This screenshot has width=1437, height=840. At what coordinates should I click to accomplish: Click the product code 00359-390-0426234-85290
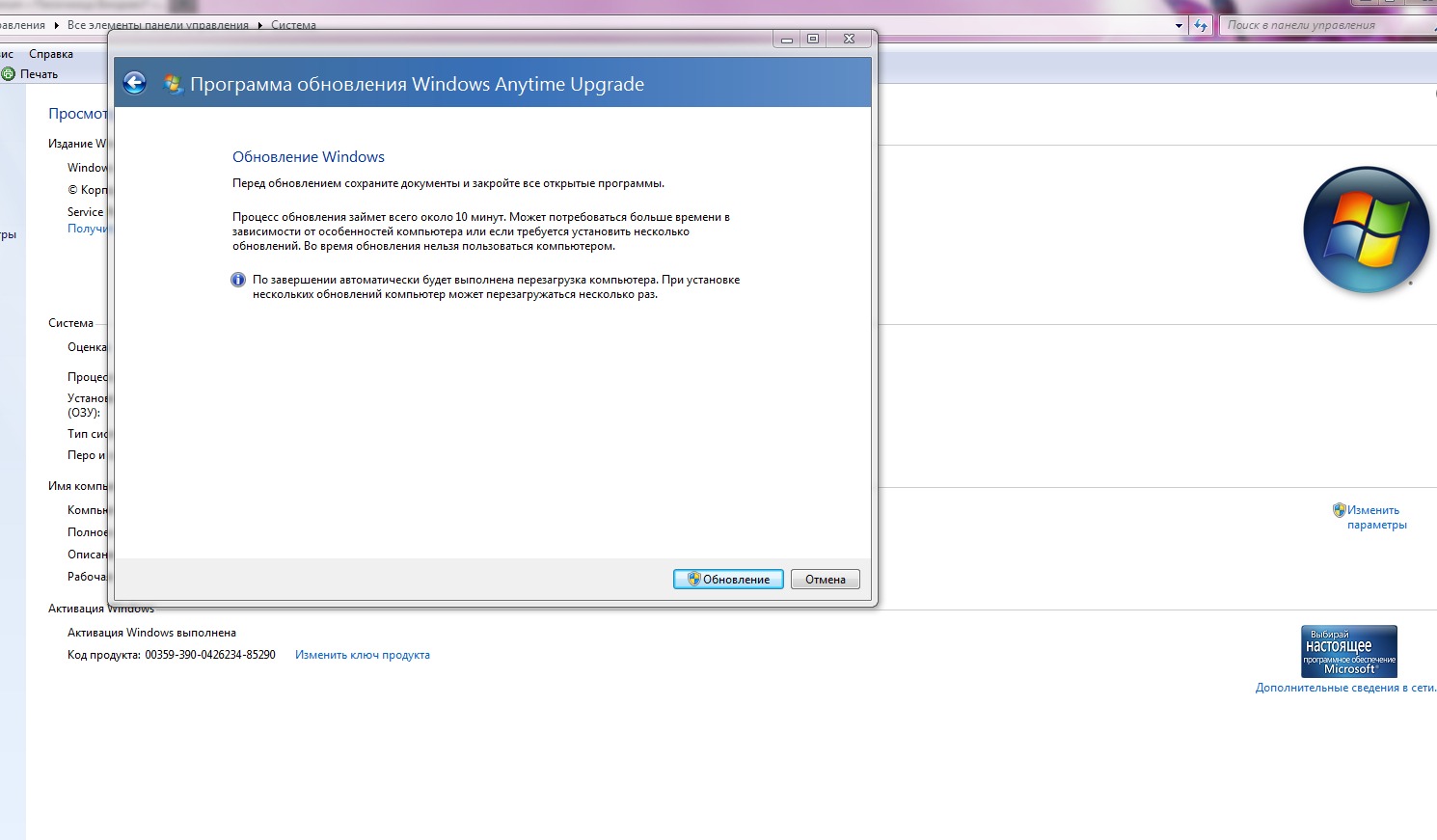210,655
